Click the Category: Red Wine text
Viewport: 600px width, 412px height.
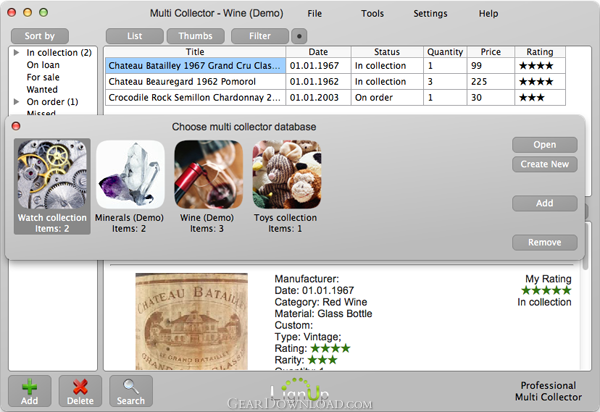tap(321, 302)
